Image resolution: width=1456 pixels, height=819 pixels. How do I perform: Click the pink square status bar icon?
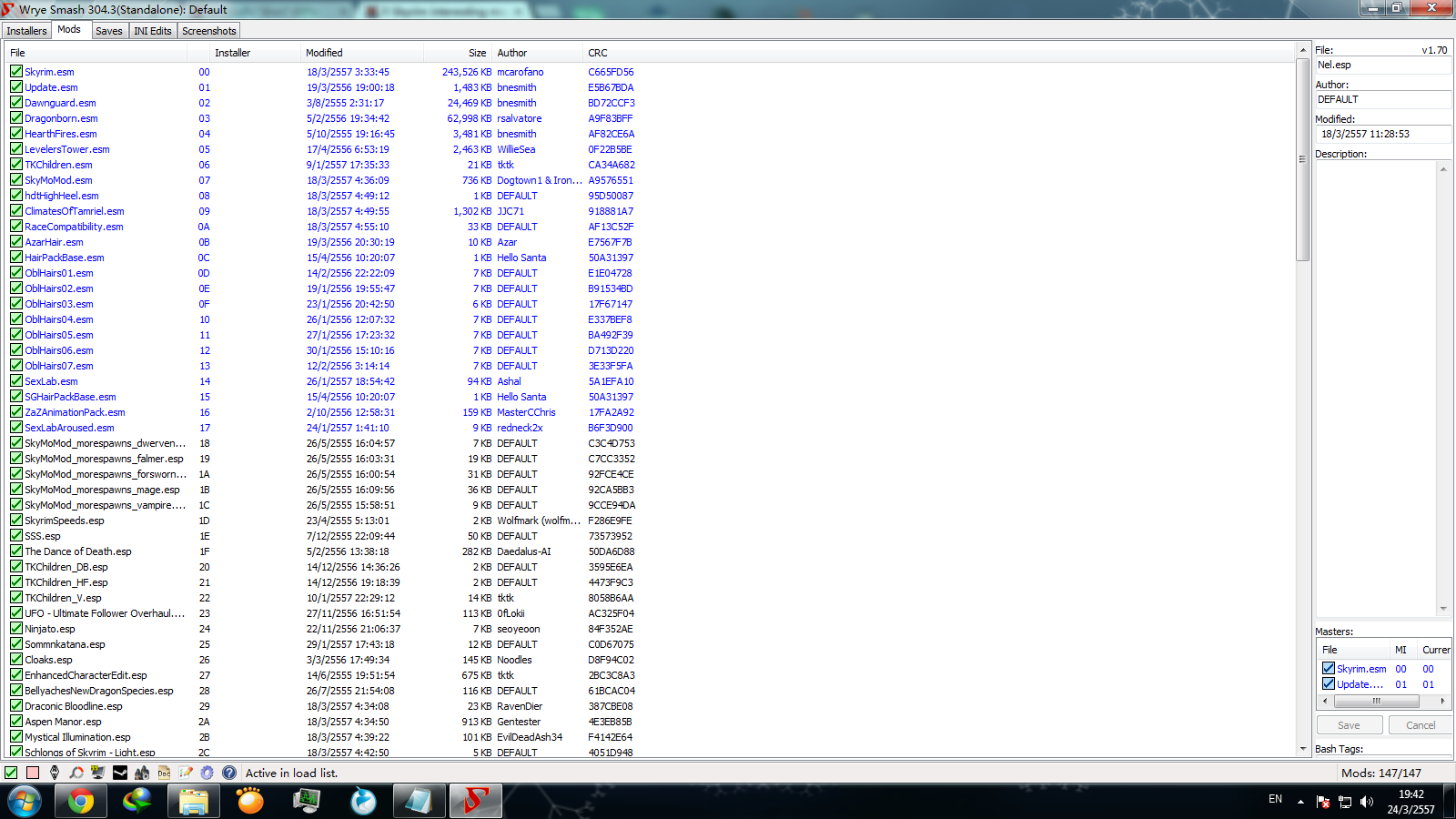tap(33, 773)
